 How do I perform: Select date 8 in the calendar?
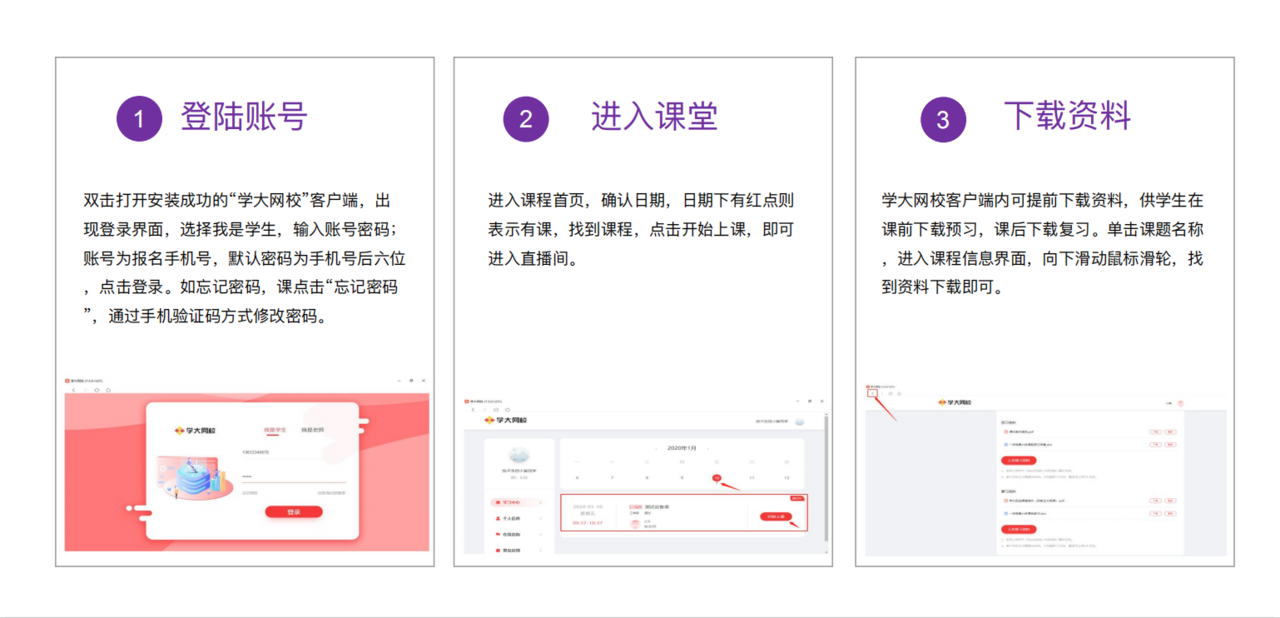coord(647,478)
